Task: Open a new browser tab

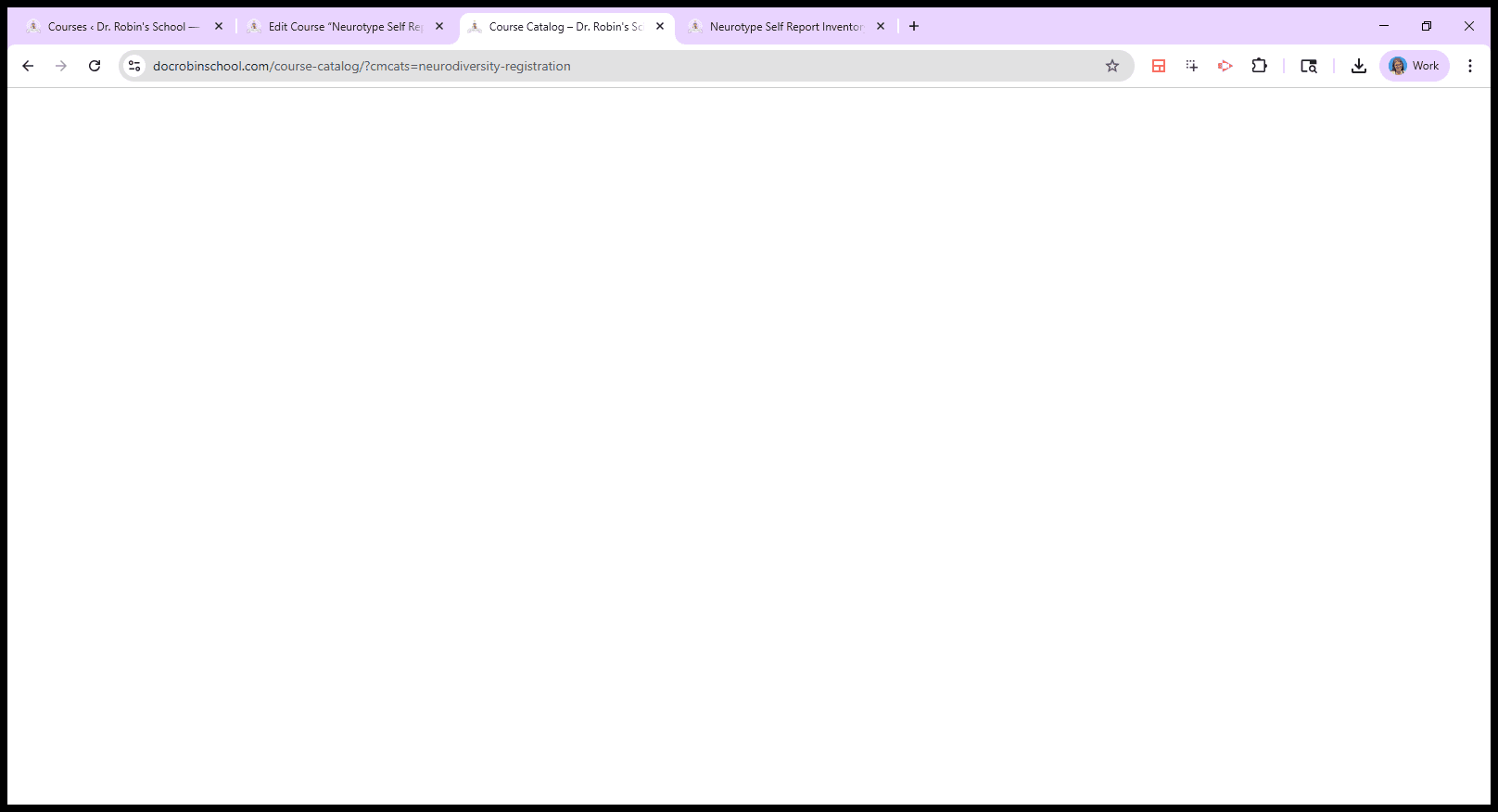Action: click(x=914, y=27)
